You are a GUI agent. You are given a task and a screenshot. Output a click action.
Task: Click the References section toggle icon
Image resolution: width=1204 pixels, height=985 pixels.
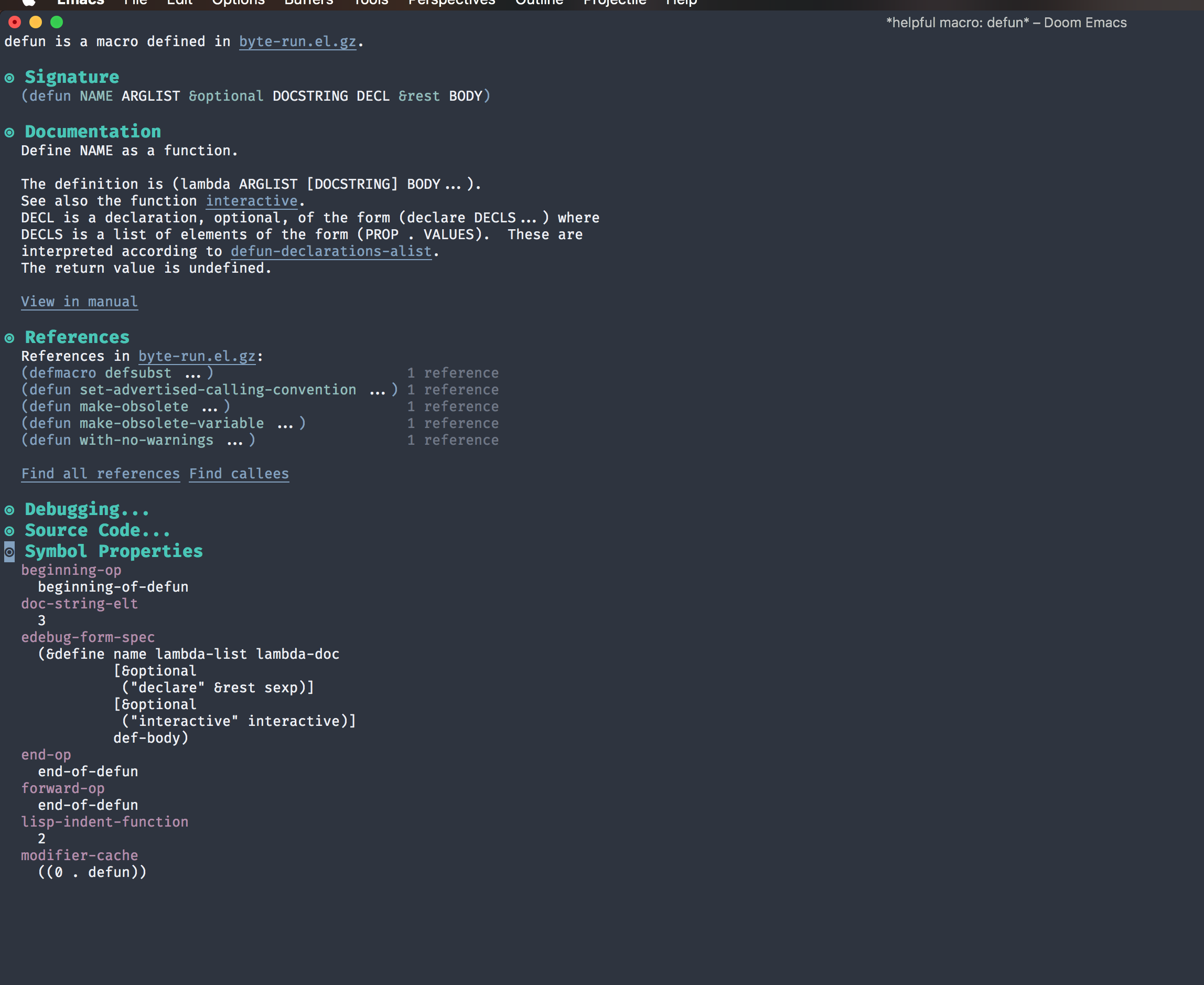9,337
